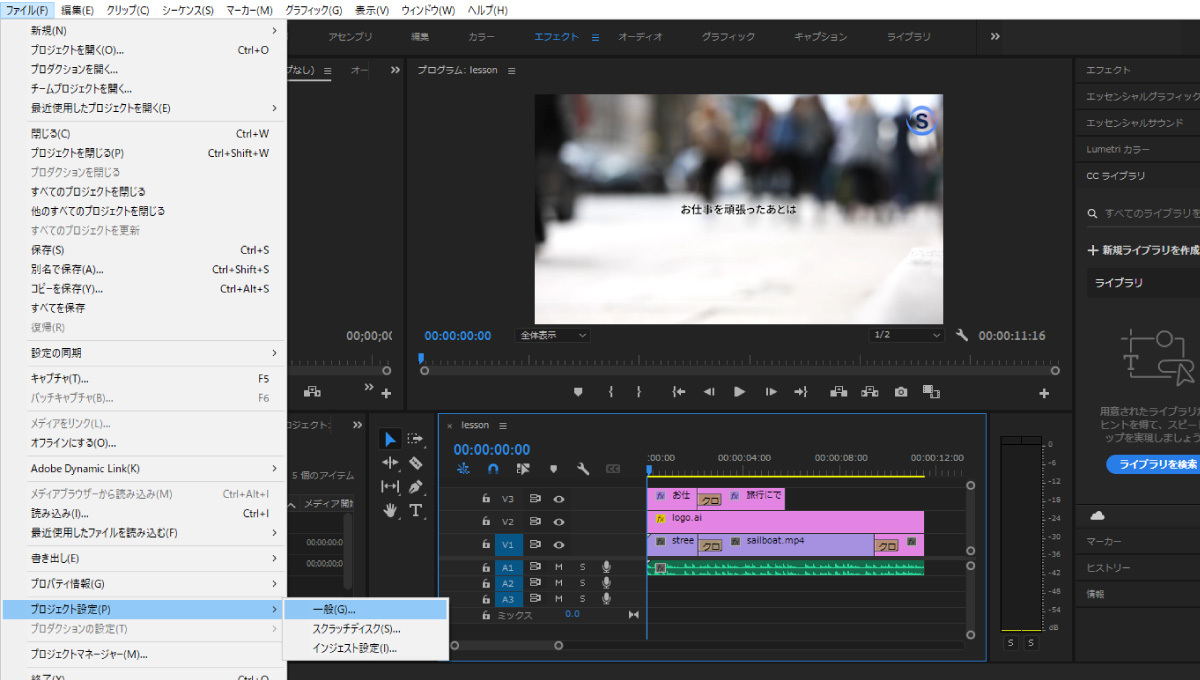Screen dimensions: 1200x680
Task: Expand Adobe Dynamic Link(K) submenu
Action: click(143, 468)
